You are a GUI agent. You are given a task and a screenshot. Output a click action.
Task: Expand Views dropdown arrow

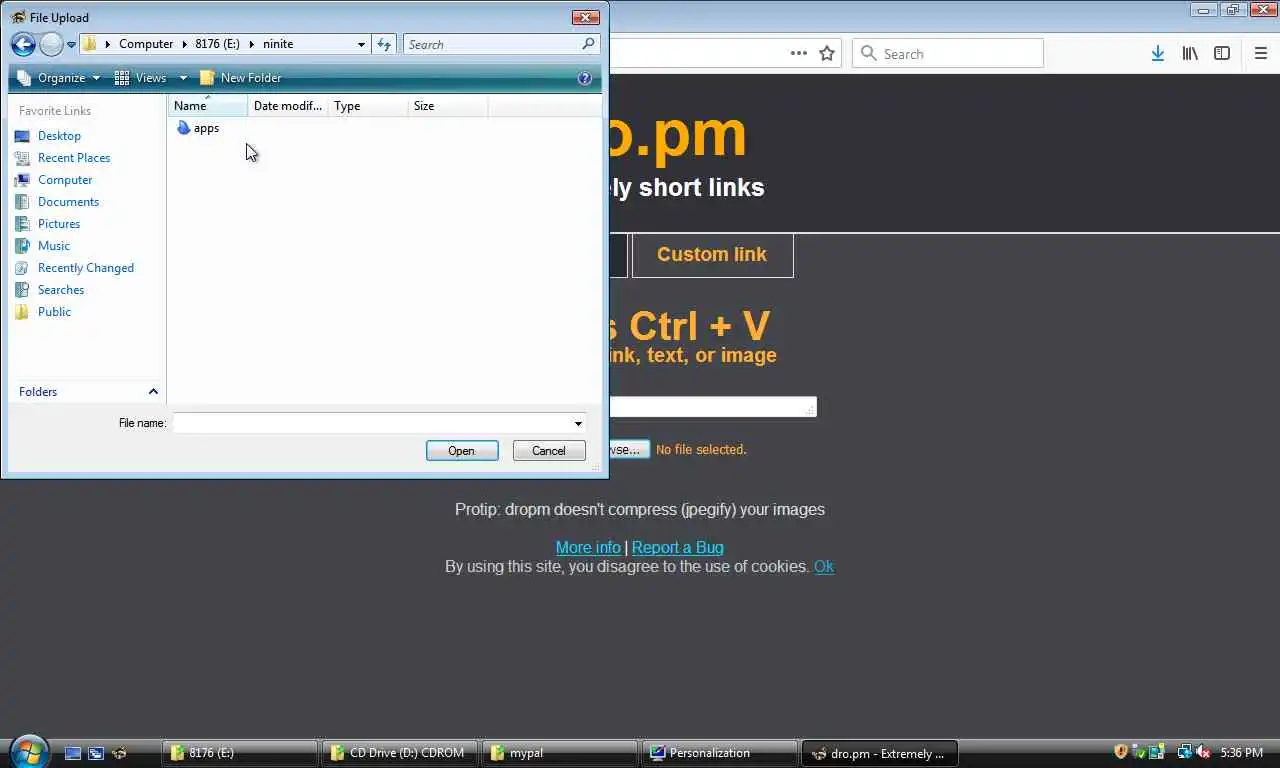click(183, 78)
